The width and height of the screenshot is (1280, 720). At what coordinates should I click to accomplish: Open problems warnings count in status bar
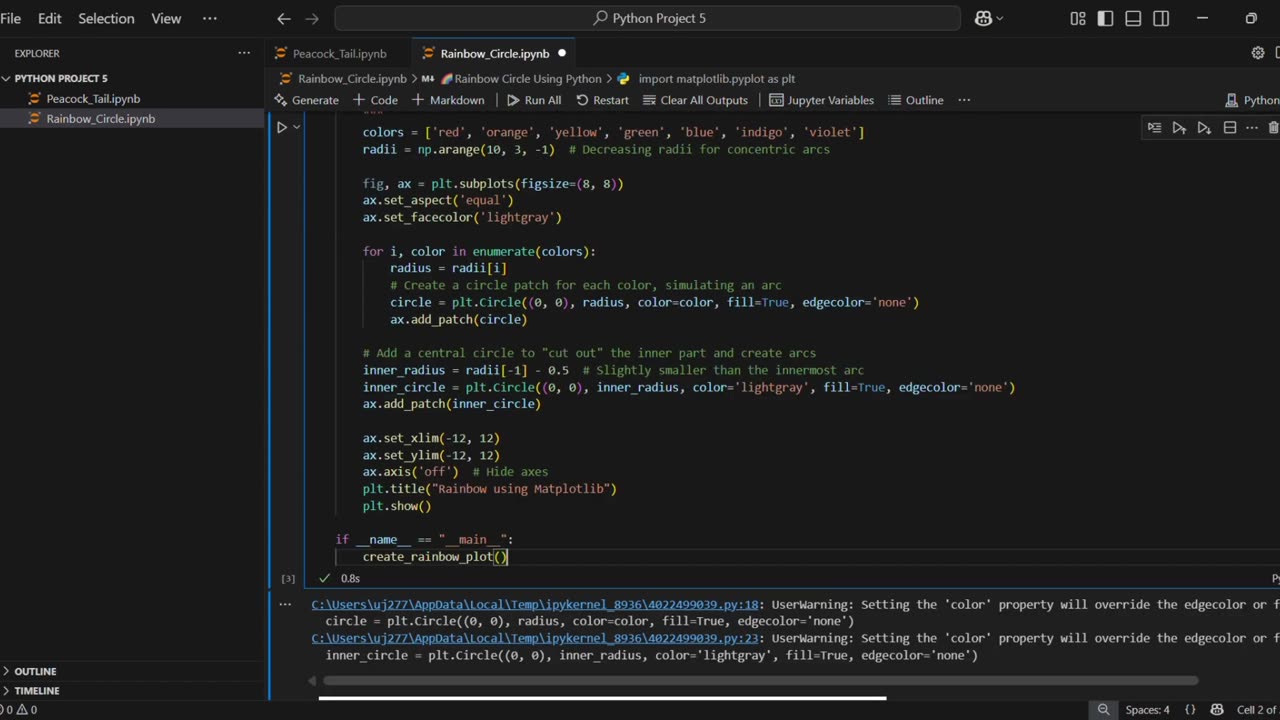19,710
